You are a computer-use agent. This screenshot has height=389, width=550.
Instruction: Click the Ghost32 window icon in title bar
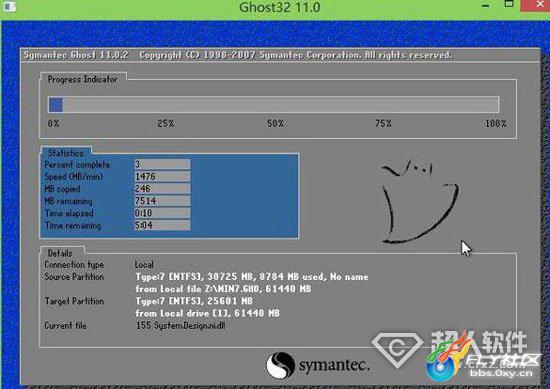tap(9, 6)
